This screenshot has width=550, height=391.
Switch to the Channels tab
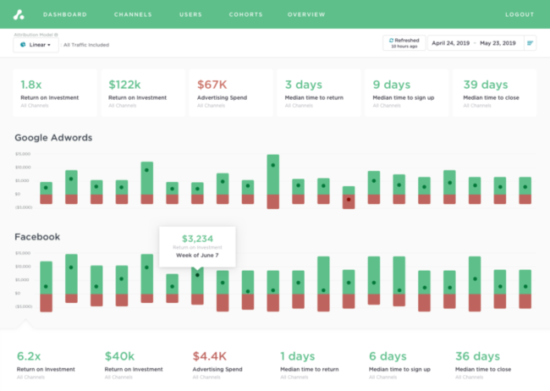click(133, 15)
